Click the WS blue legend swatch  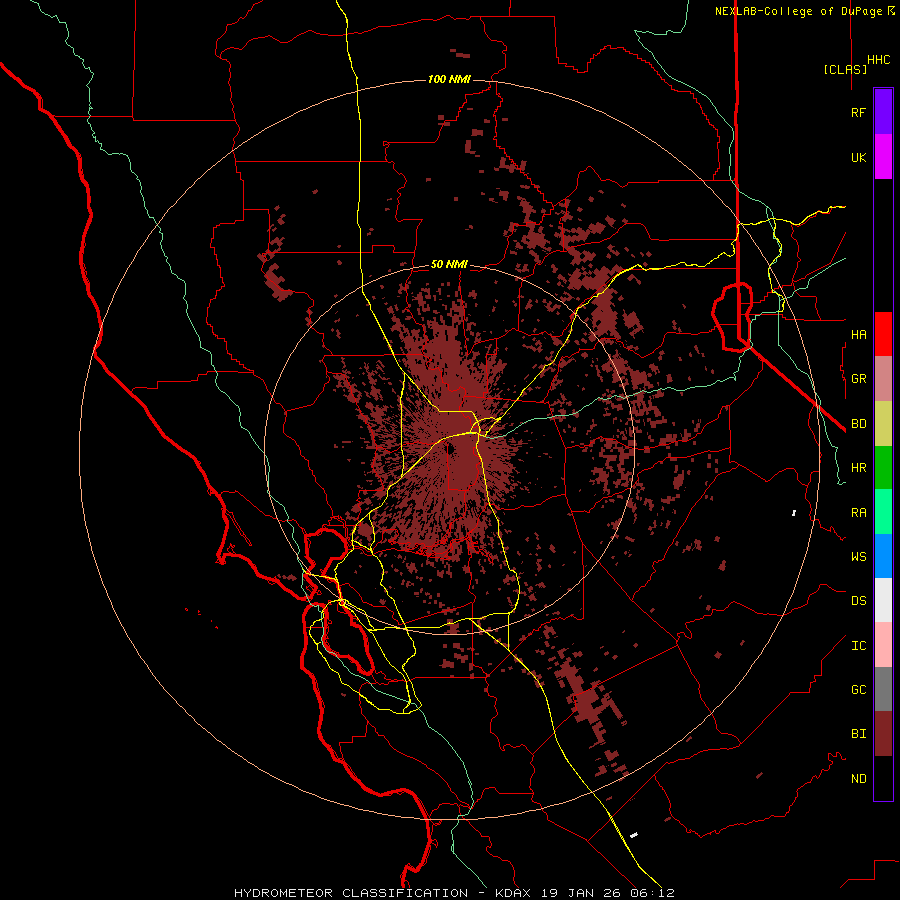pos(883,556)
